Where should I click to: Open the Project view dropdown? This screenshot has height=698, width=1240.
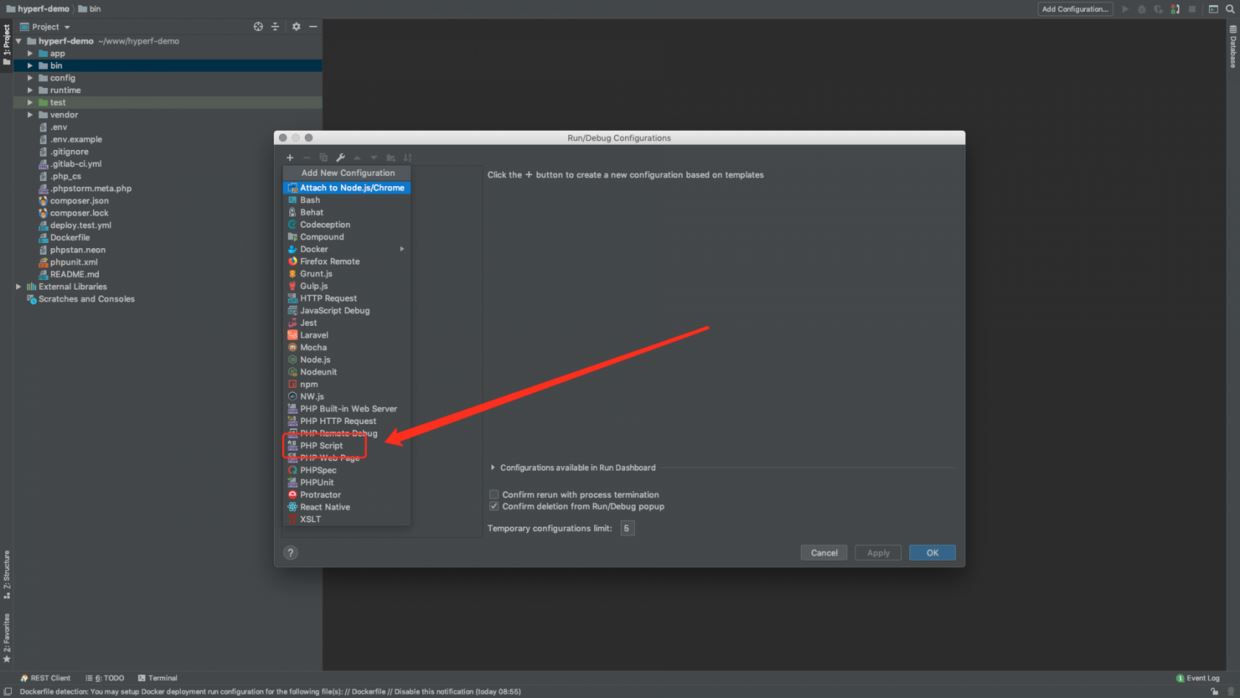coord(50,27)
